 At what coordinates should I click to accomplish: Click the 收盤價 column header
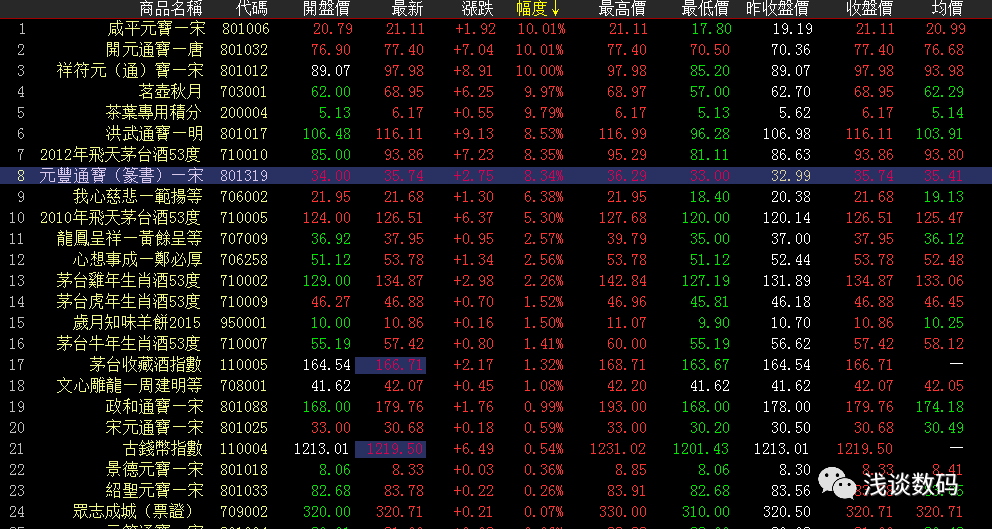(x=869, y=8)
